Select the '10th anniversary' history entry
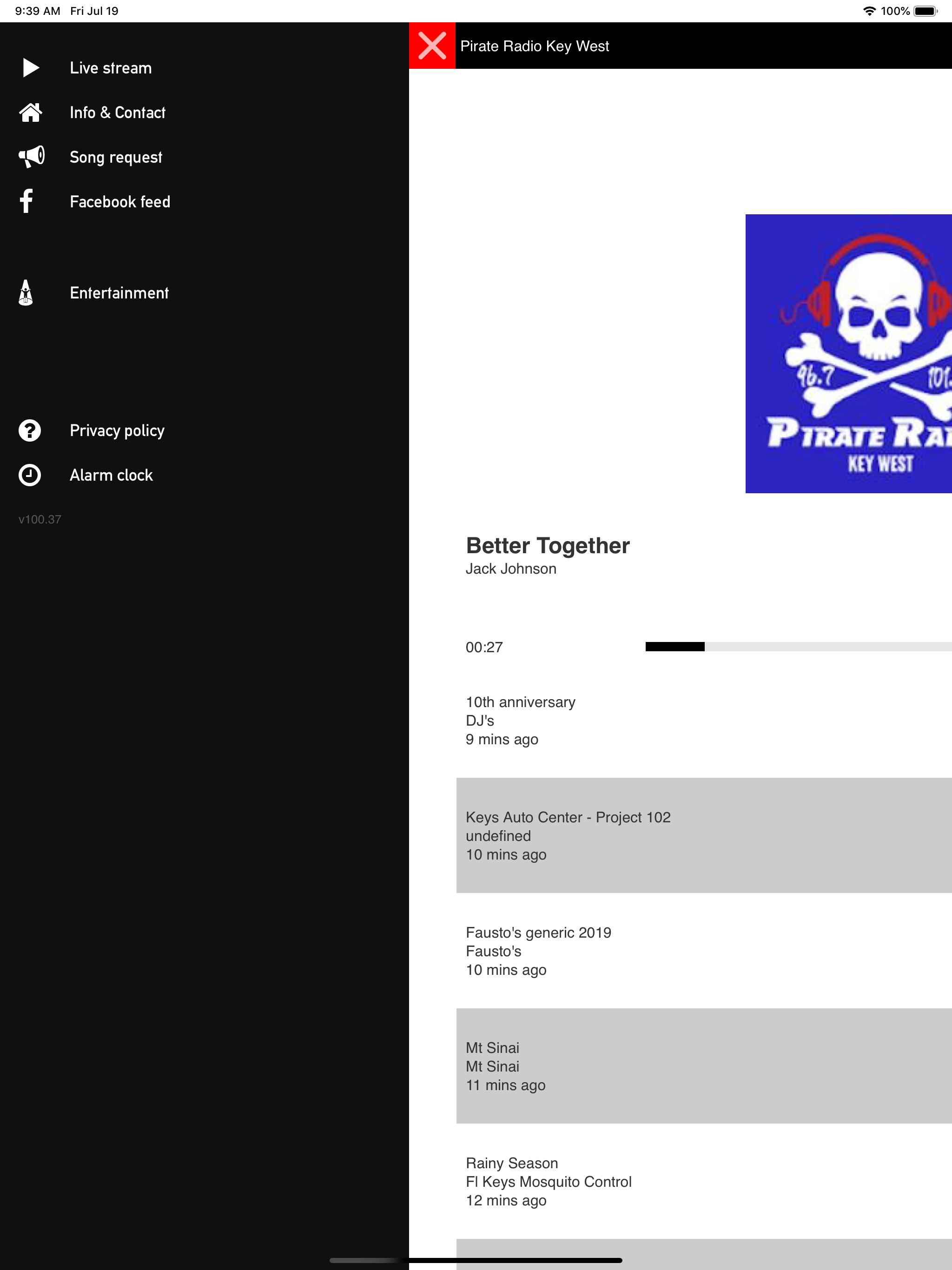 [x=704, y=721]
